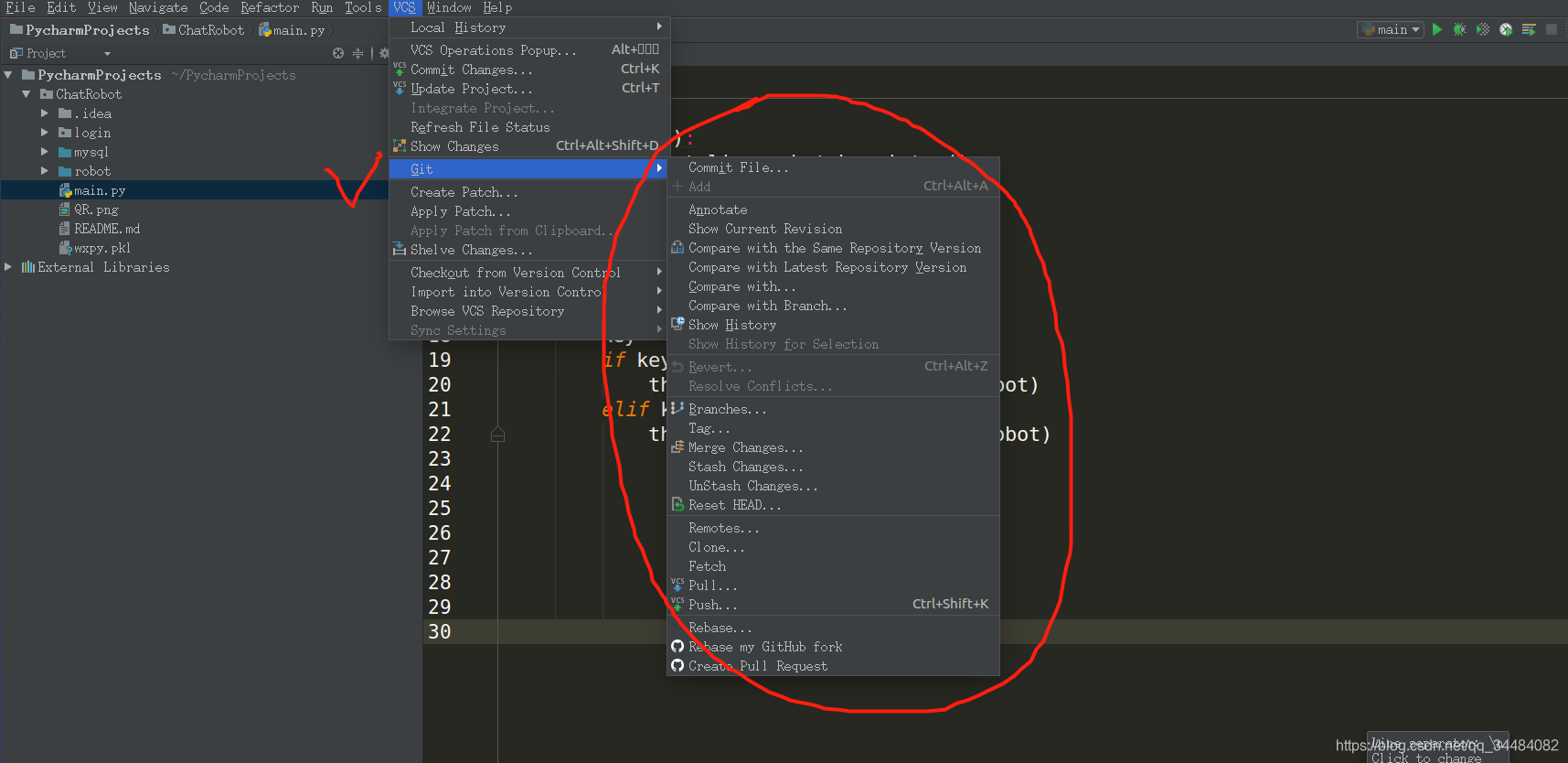1568x763 pixels.
Task: Open Branches via branch icon
Action: point(677,409)
